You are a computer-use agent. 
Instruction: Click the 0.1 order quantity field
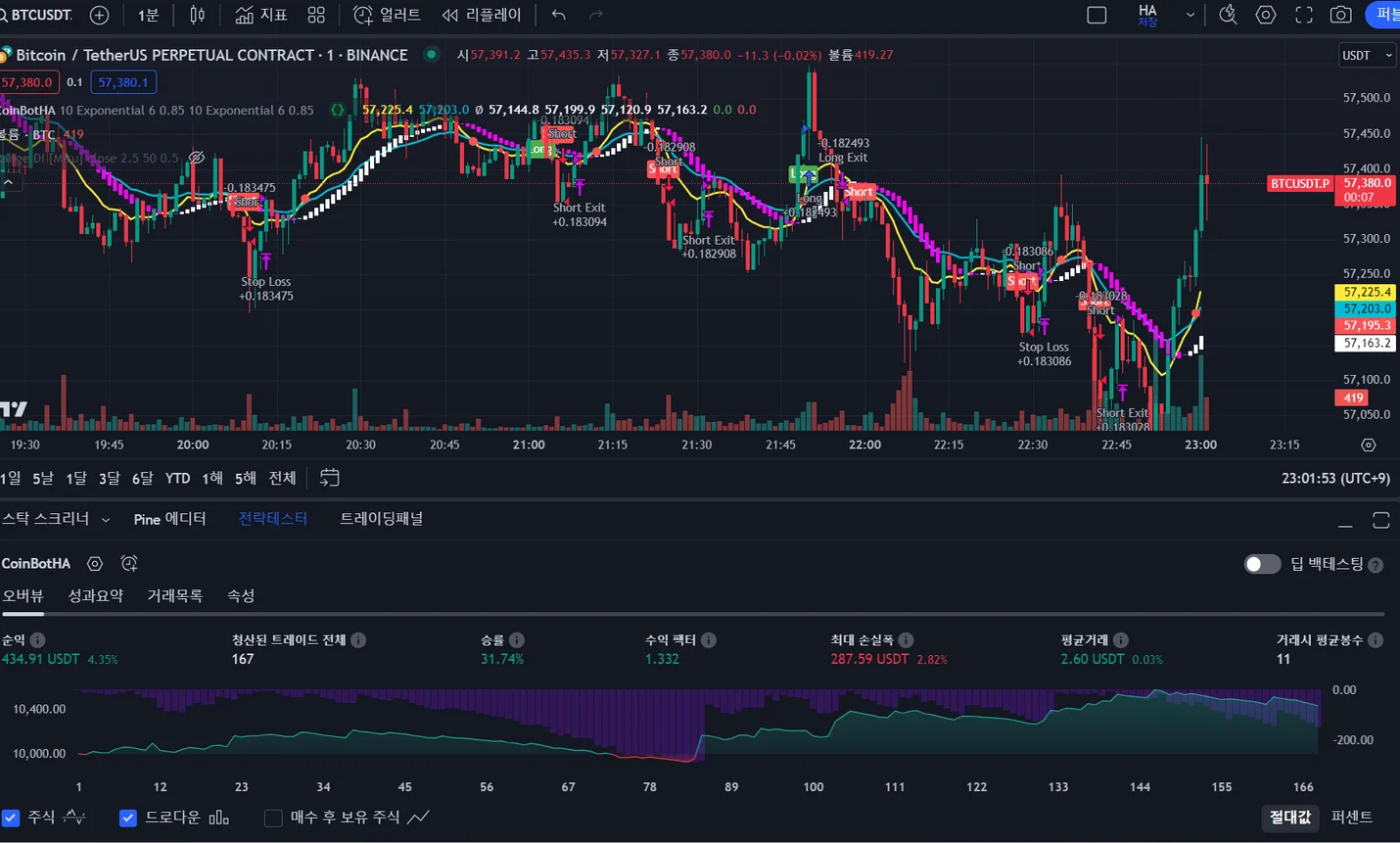click(74, 82)
